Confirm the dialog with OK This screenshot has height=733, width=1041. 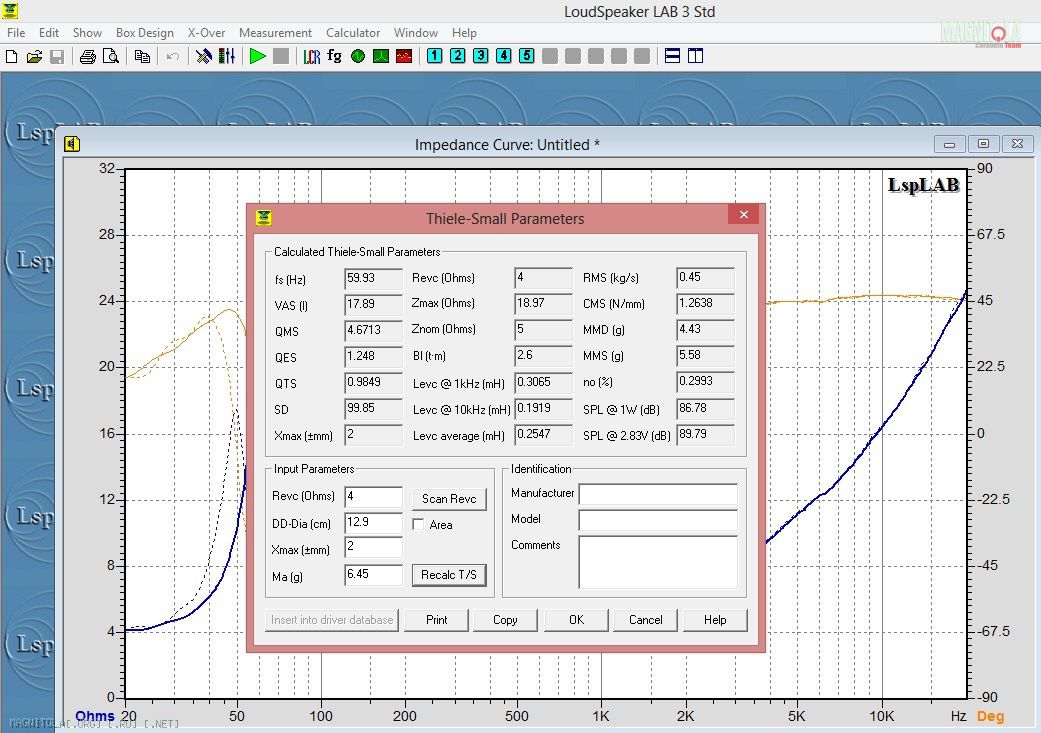576,620
